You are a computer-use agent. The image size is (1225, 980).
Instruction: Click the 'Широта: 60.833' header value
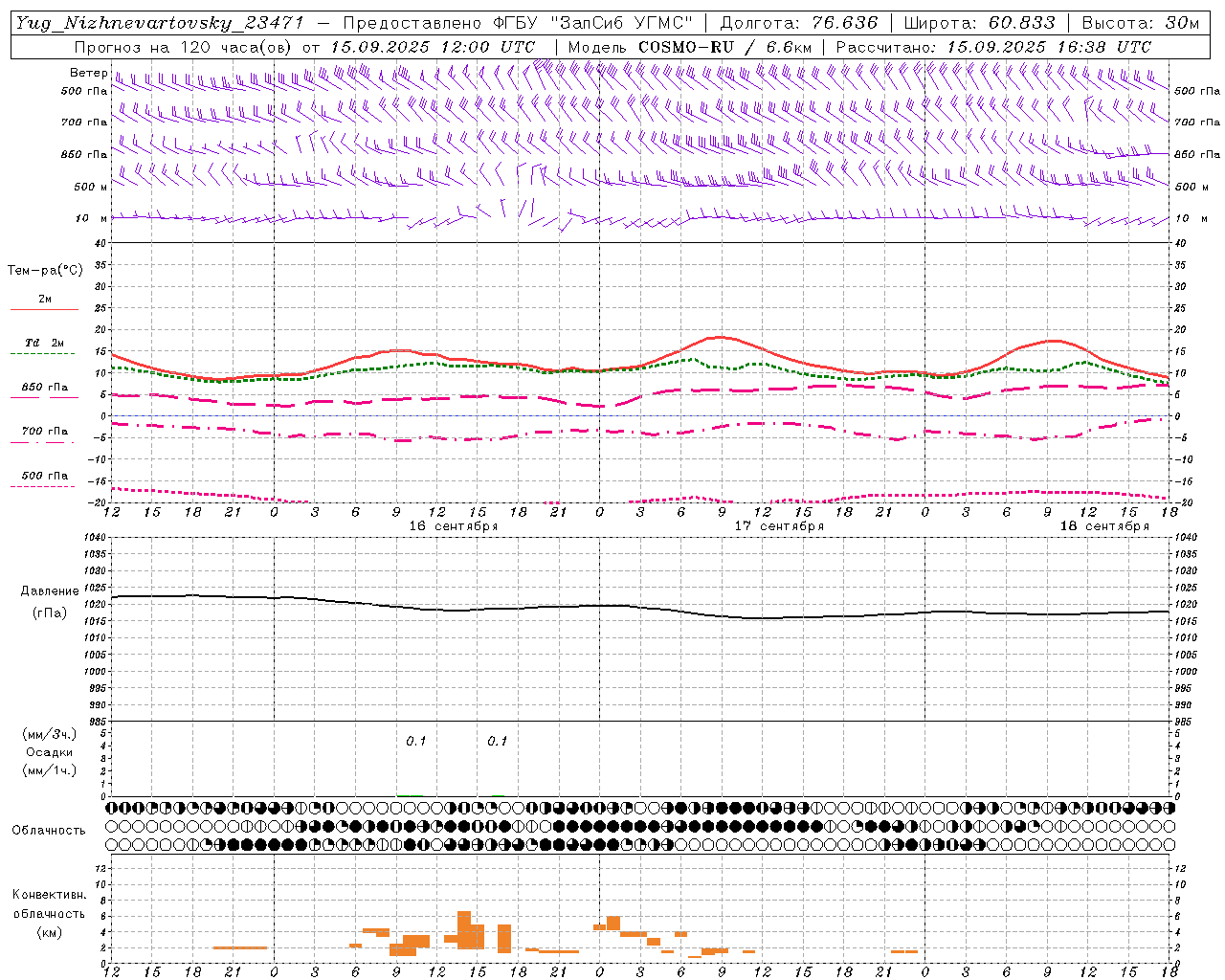click(x=980, y=23)
